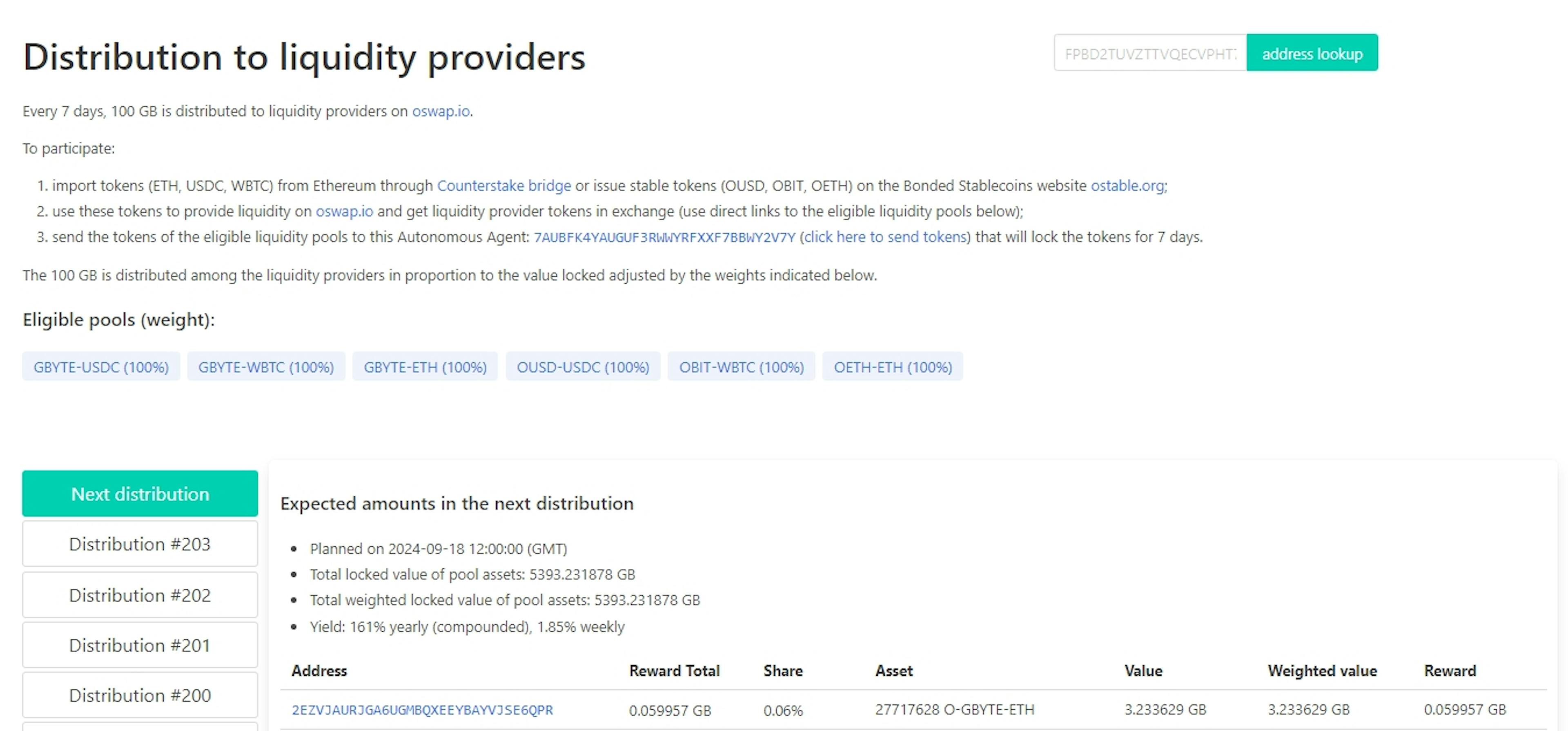View Distribution #201 details
This screenshot has width=1568, height=731.
139,644
